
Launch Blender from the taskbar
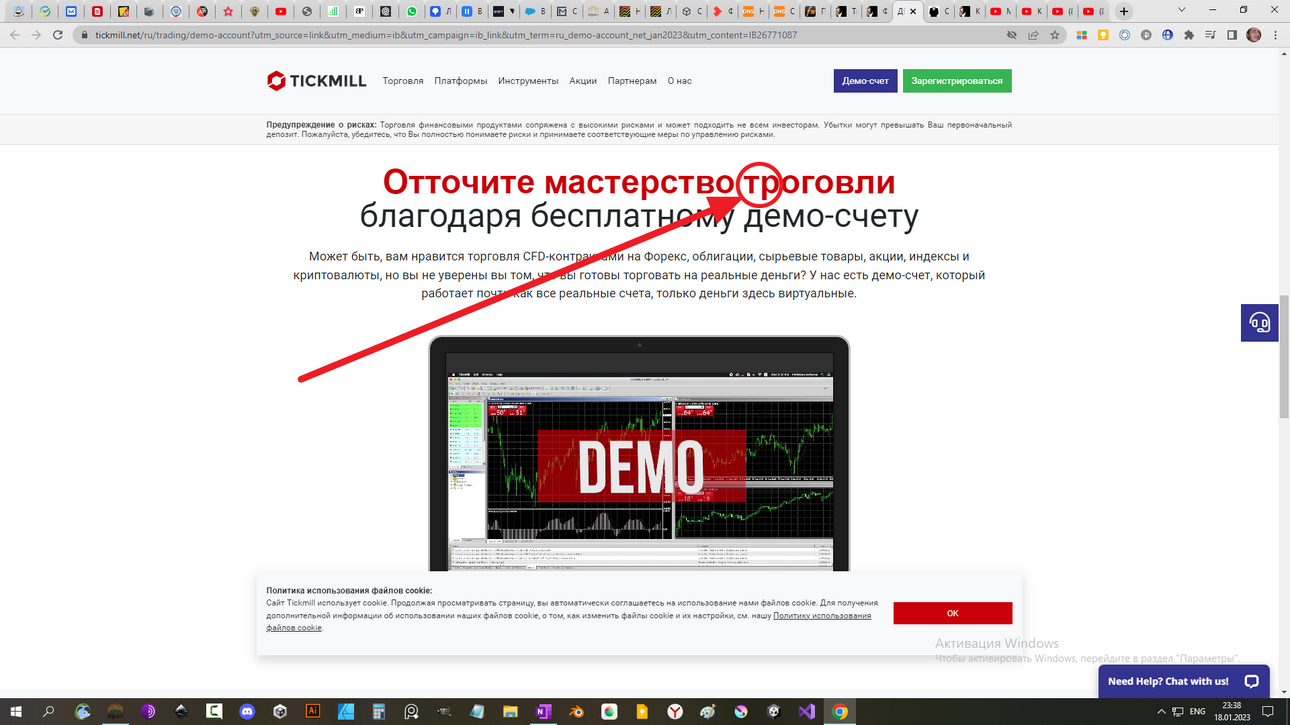[x=576, y=712]
